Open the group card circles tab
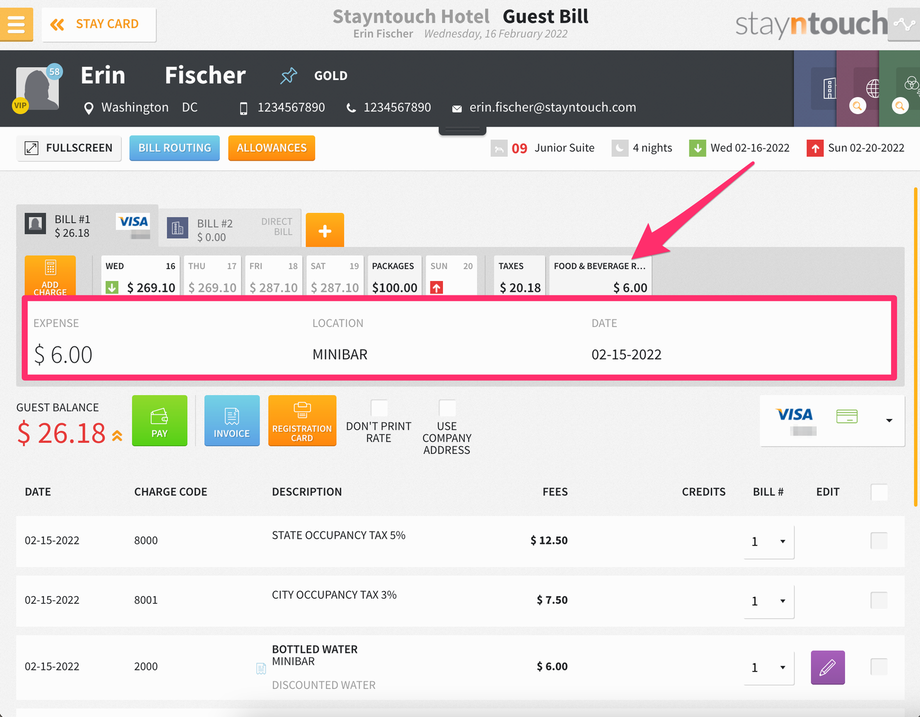This screenshot has height=717, width=920. pyautogui.click(x=899, y=89)
